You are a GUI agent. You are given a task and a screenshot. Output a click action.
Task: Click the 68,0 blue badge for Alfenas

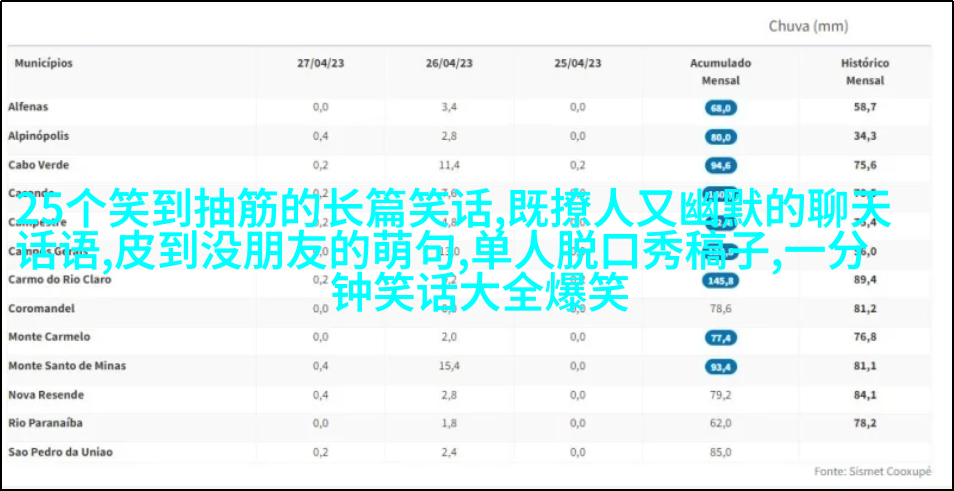720,107
